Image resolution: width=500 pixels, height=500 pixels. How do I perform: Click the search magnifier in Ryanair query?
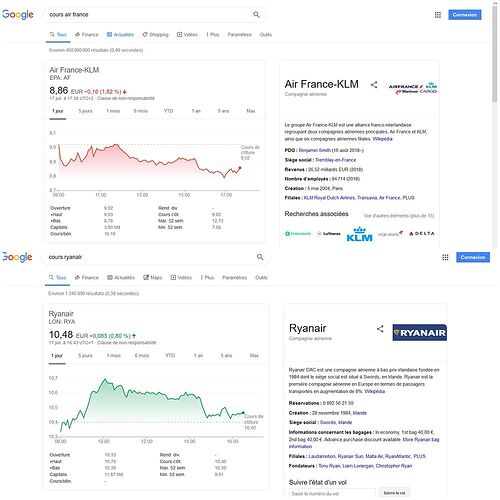260,257
